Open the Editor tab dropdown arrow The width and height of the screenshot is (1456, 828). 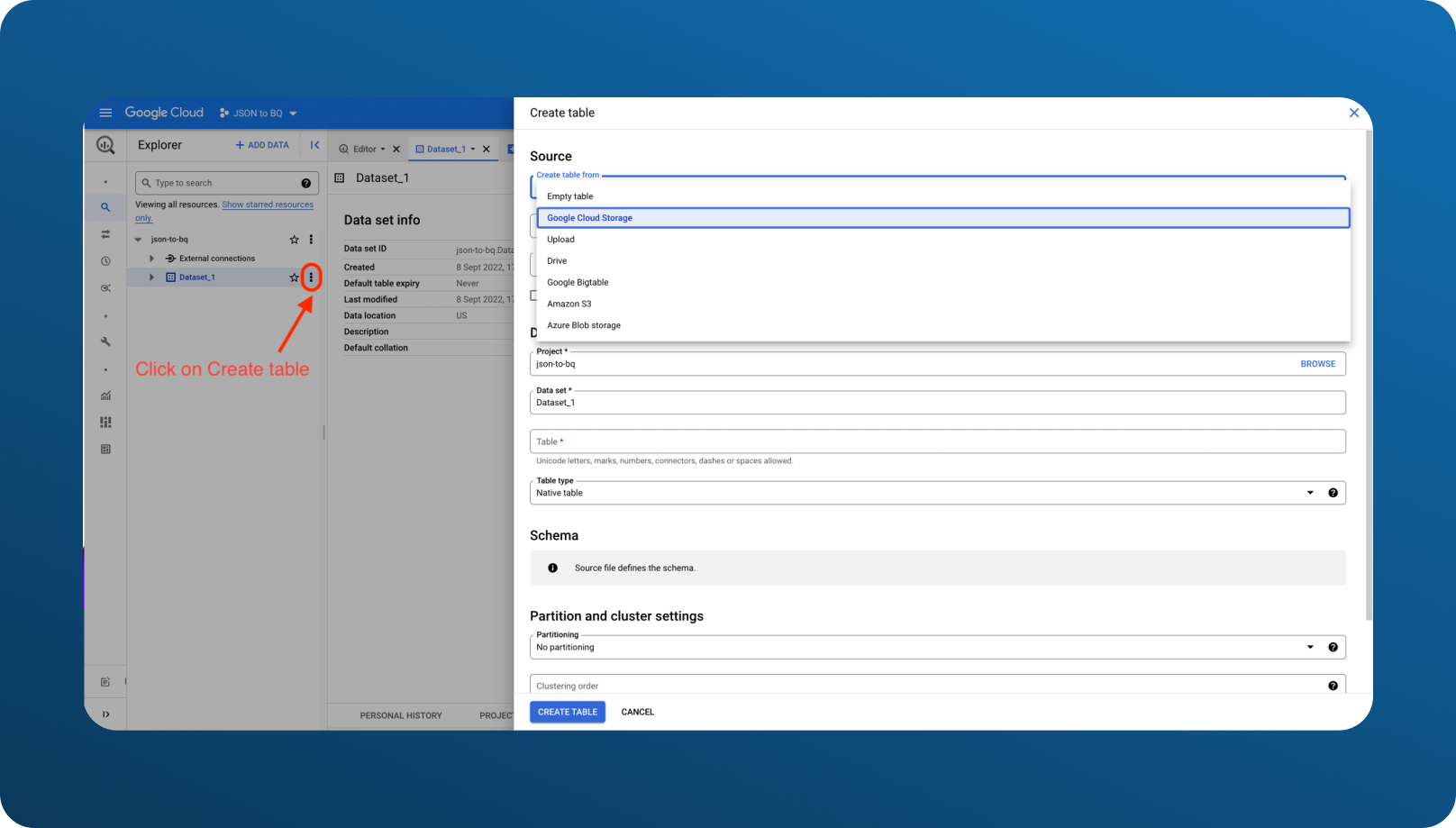pos(382,149)
